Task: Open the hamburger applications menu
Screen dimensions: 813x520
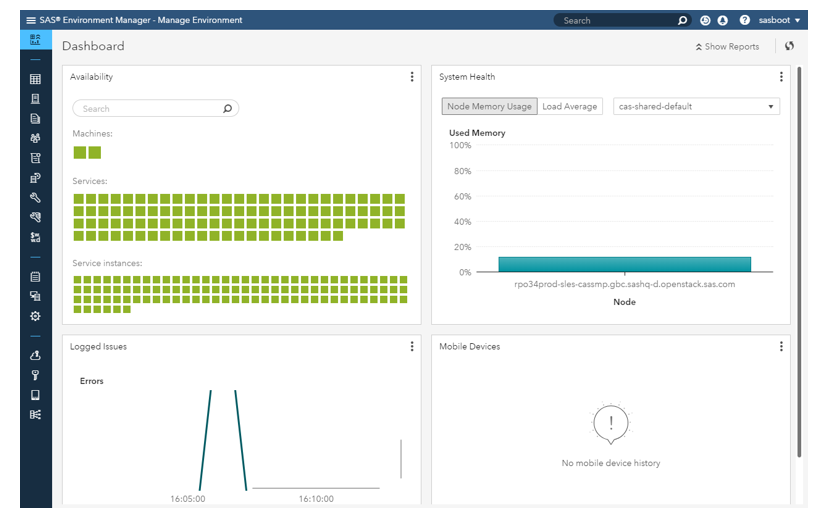Action: point(31,20)
